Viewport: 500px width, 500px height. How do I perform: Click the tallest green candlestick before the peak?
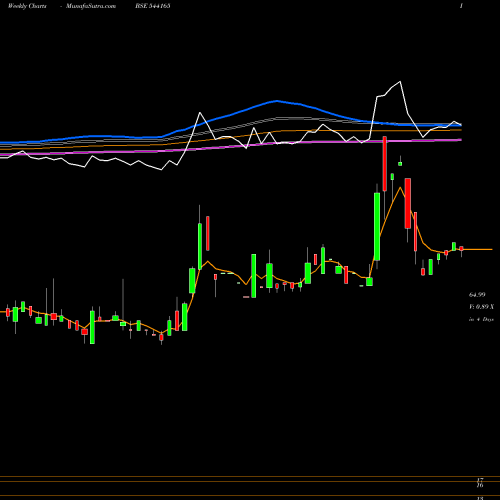point(377,227)
